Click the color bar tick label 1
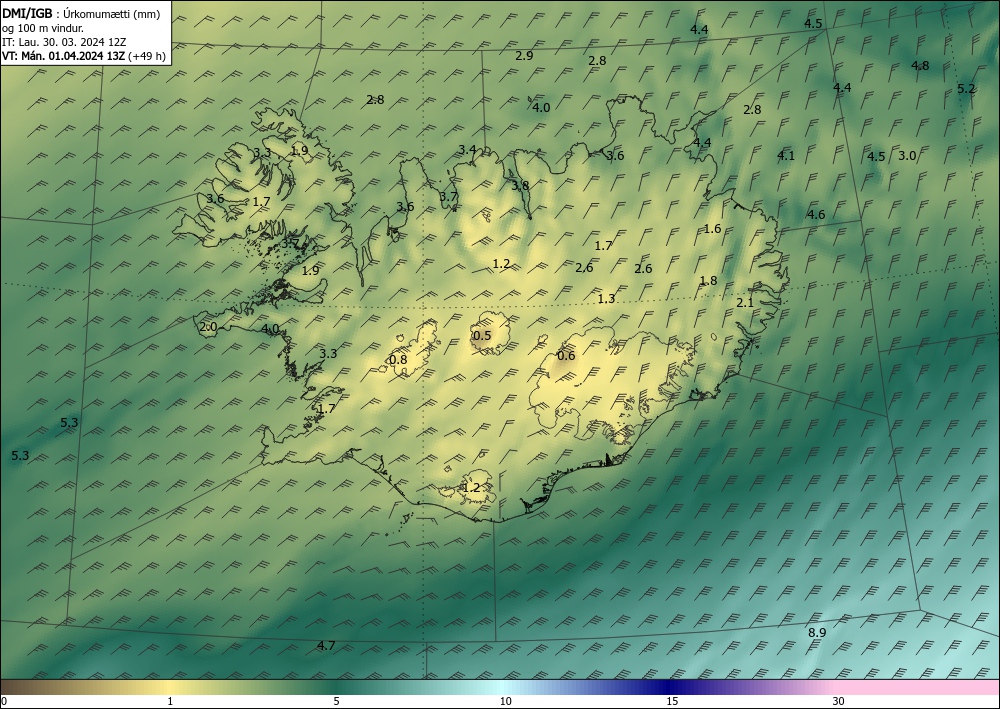1000x709 pixels. [170, 701]
